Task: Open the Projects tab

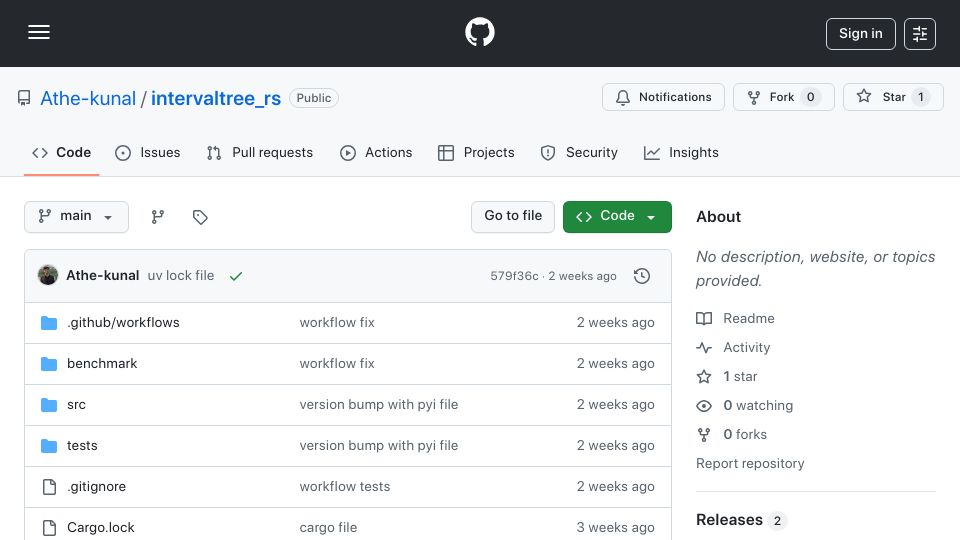Action: [476, 152]
